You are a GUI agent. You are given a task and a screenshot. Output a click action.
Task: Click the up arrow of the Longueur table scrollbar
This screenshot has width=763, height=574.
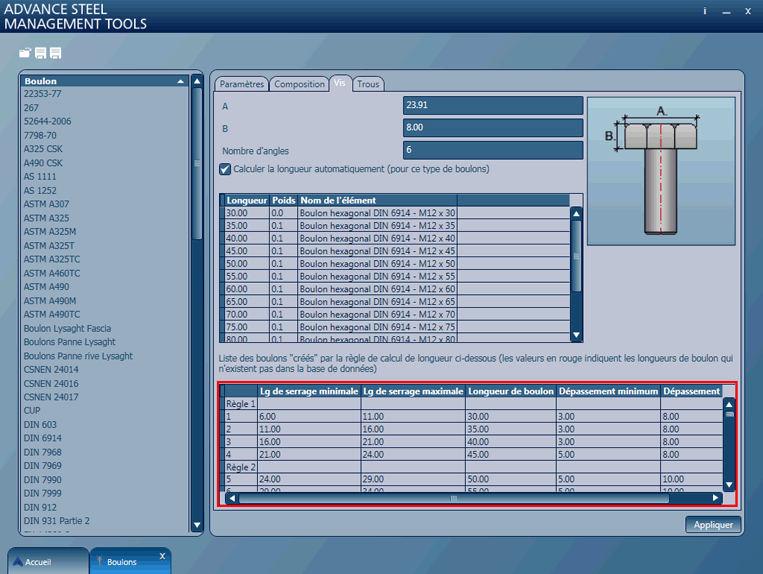point(576,214)
